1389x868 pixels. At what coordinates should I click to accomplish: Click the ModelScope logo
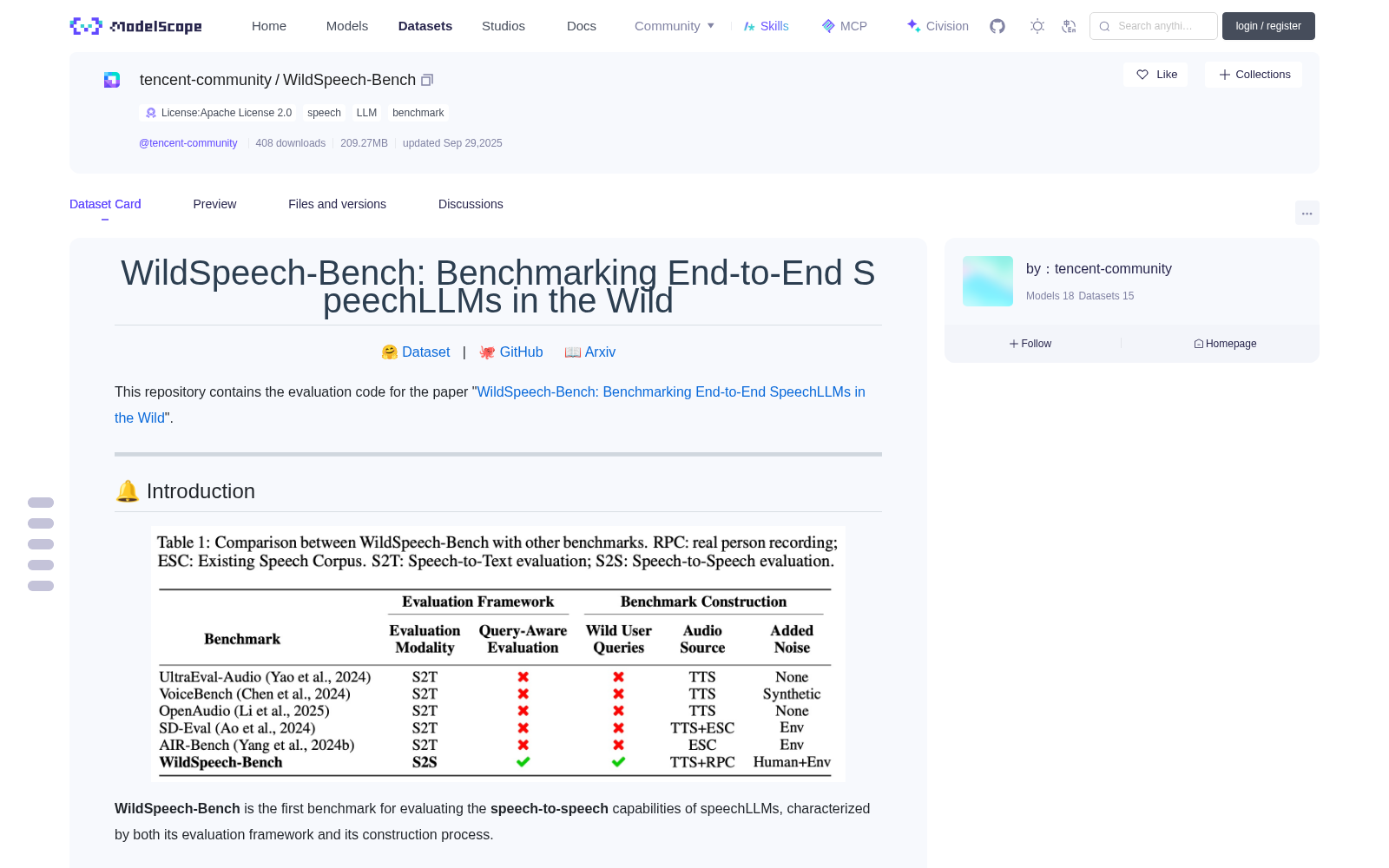135,26
